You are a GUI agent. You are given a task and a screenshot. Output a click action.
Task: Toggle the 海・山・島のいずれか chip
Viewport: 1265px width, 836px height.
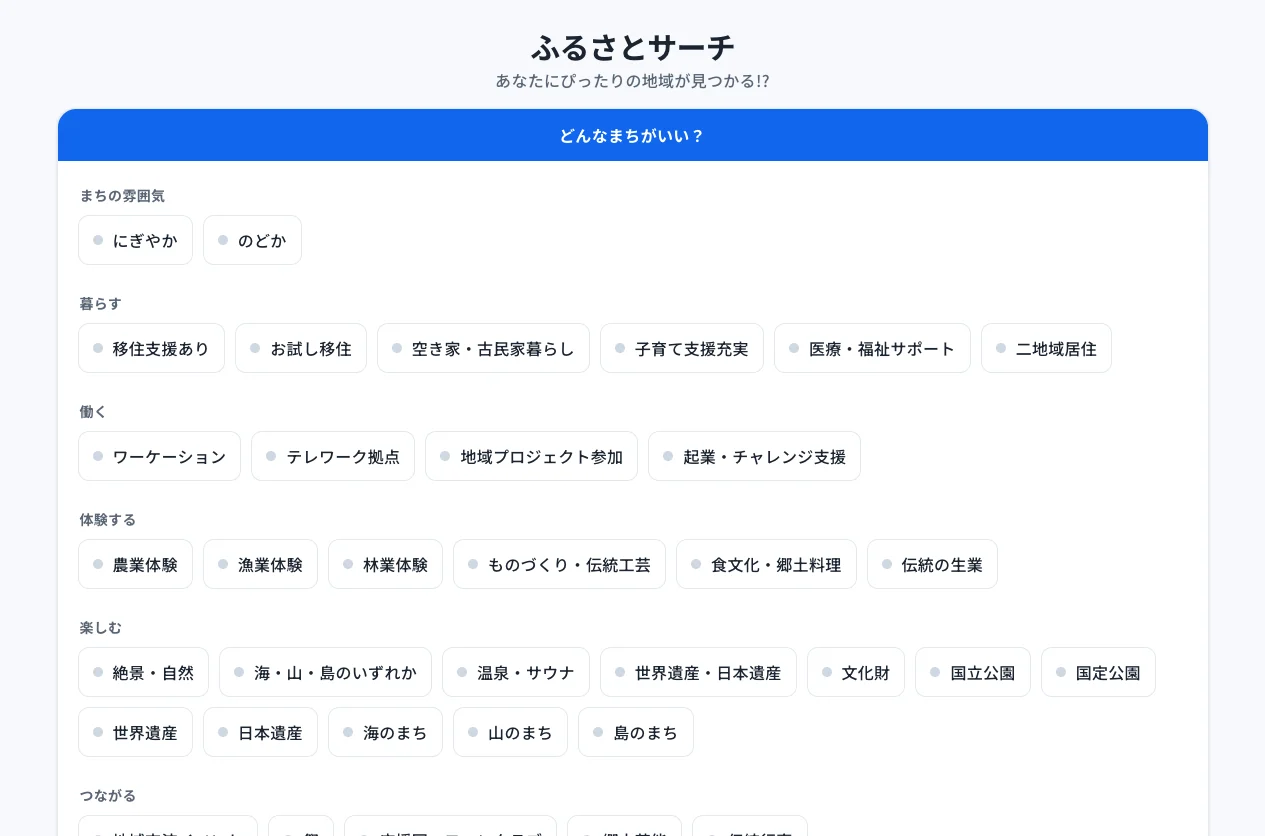[325, 672]
